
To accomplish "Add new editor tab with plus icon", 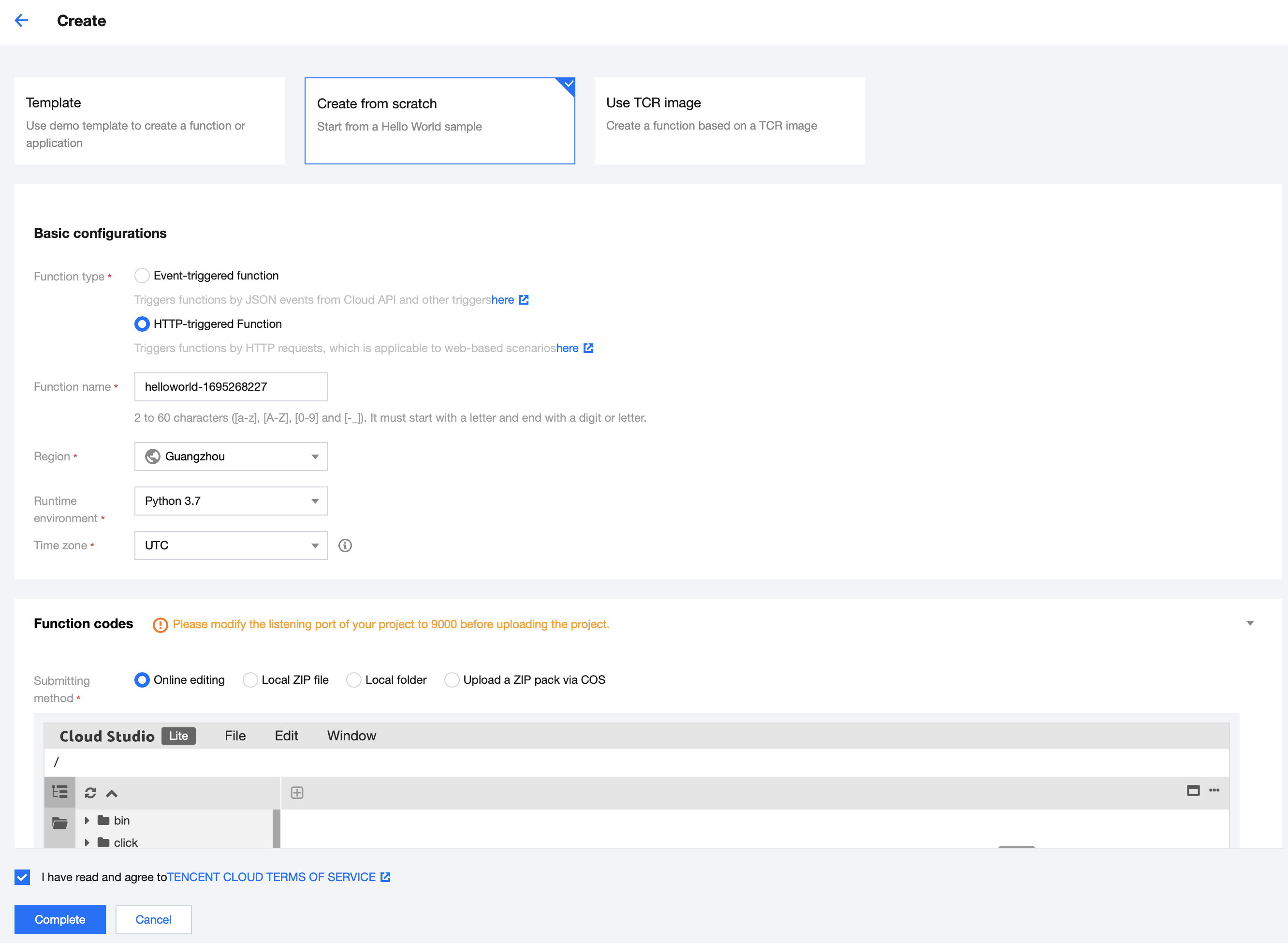I will [297, 793].
